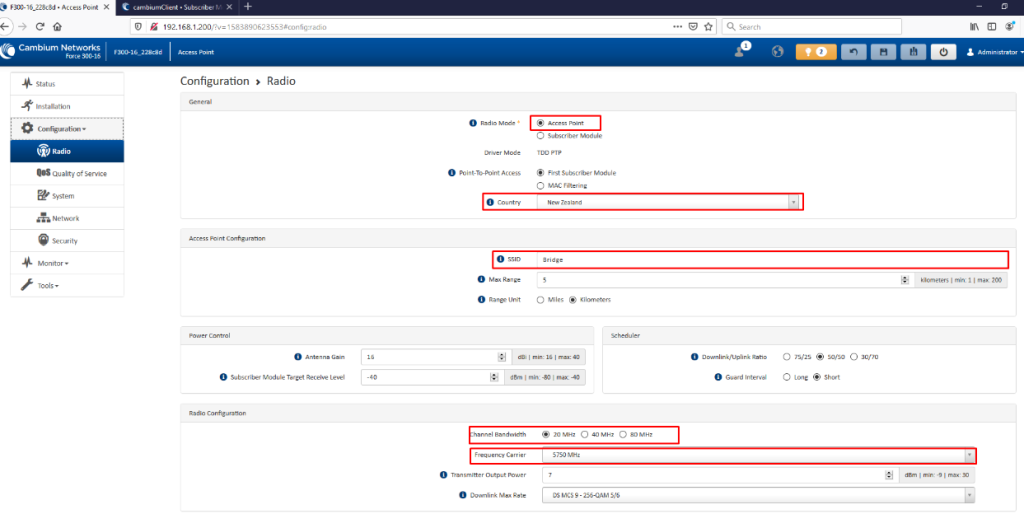Select the Subscriber Module radio mode
1024x528 pixels.
(541, 135)
